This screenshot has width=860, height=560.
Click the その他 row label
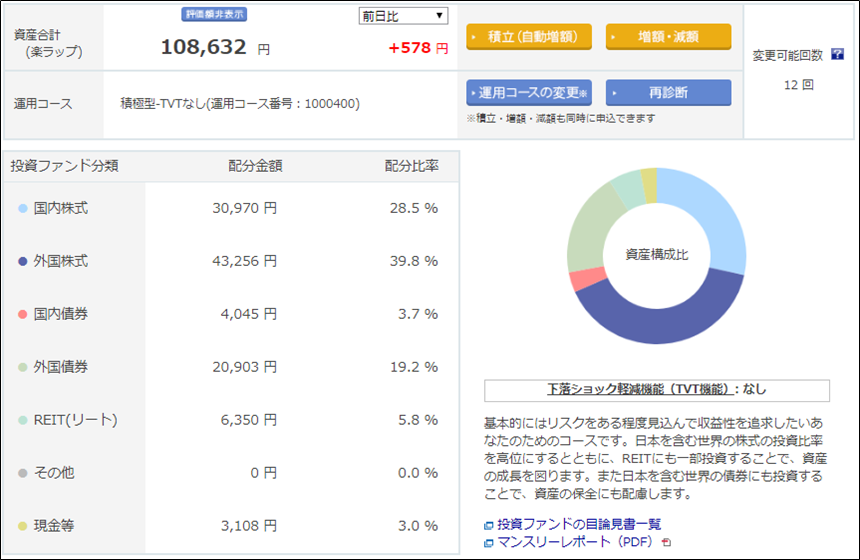(54, 473)
